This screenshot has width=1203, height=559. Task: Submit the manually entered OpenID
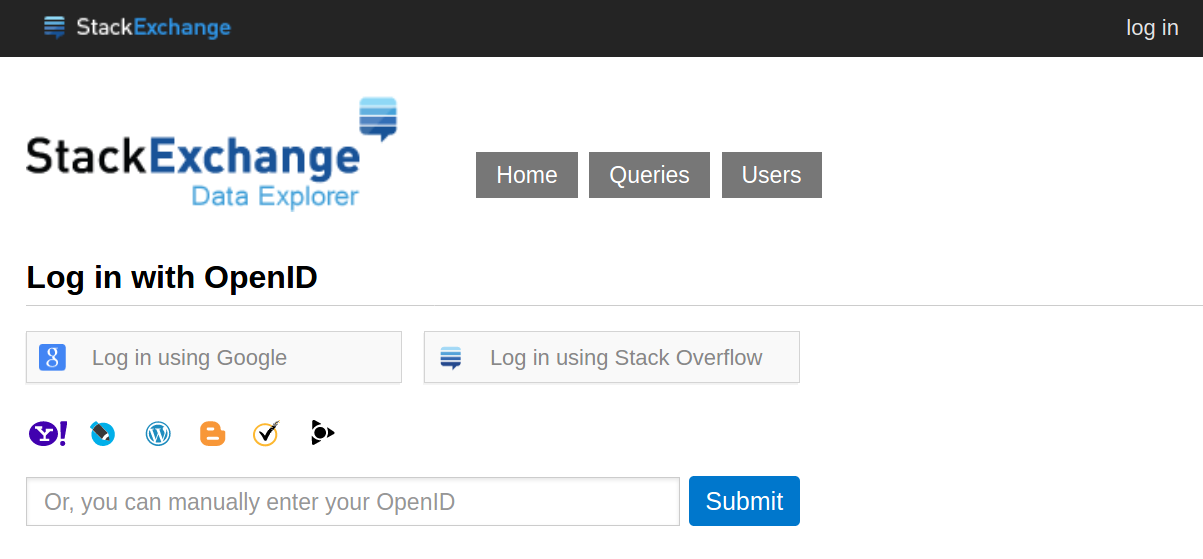click(744, 501)
